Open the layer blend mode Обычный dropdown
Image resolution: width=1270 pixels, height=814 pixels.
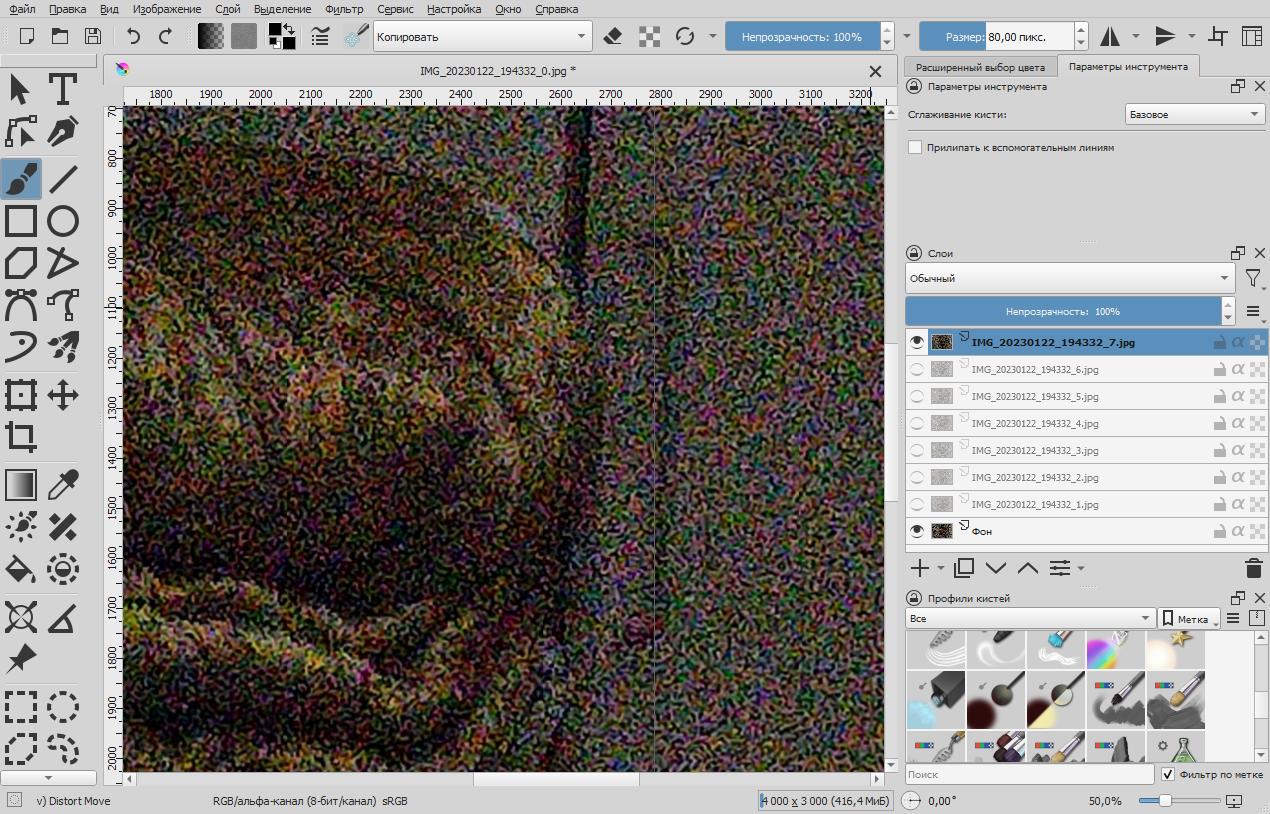tap(1069, 278)
